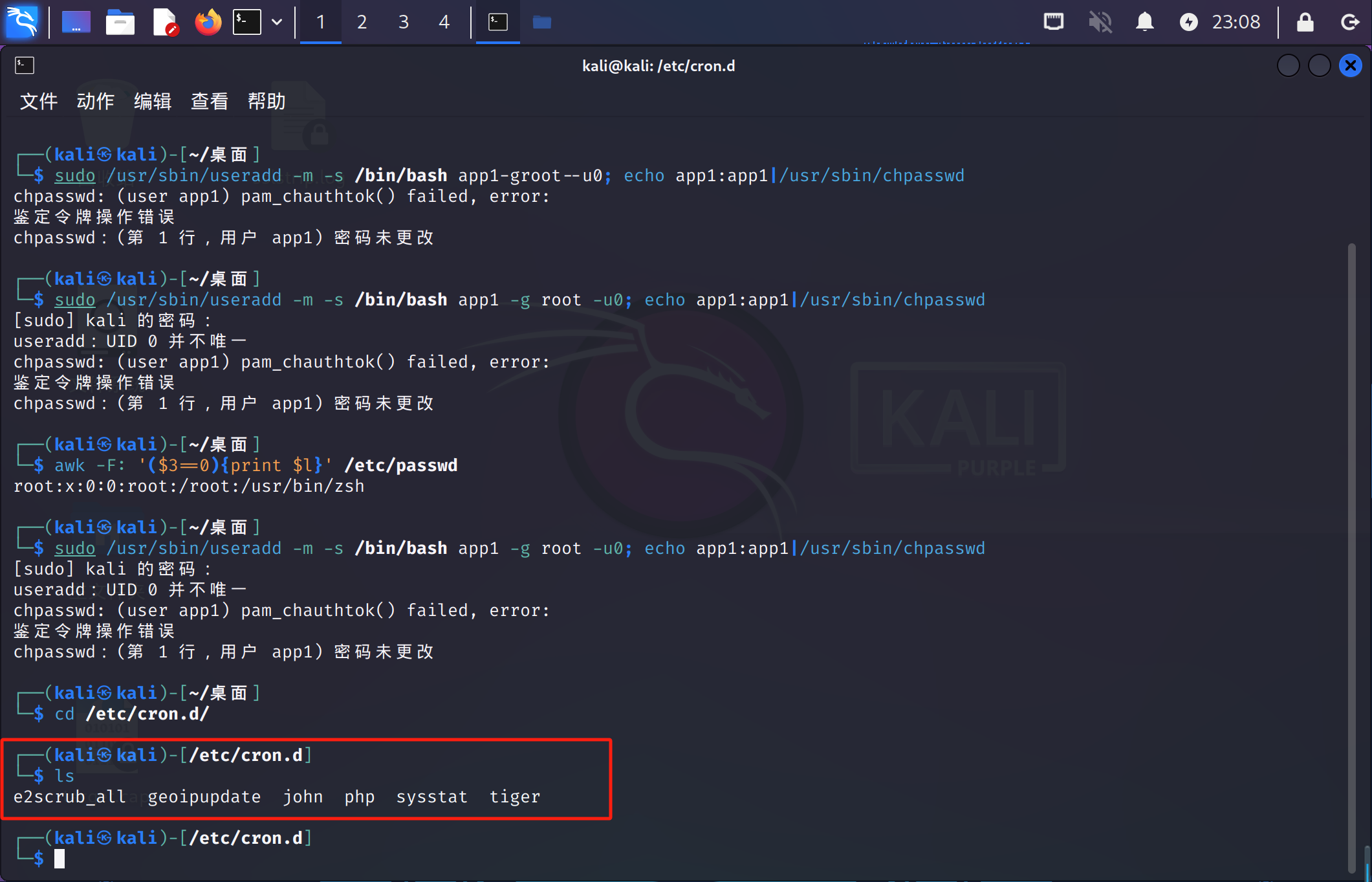Open the file manager launcher icon
The width and height of the screenshot is (1372, 882).
click(120, 22)
